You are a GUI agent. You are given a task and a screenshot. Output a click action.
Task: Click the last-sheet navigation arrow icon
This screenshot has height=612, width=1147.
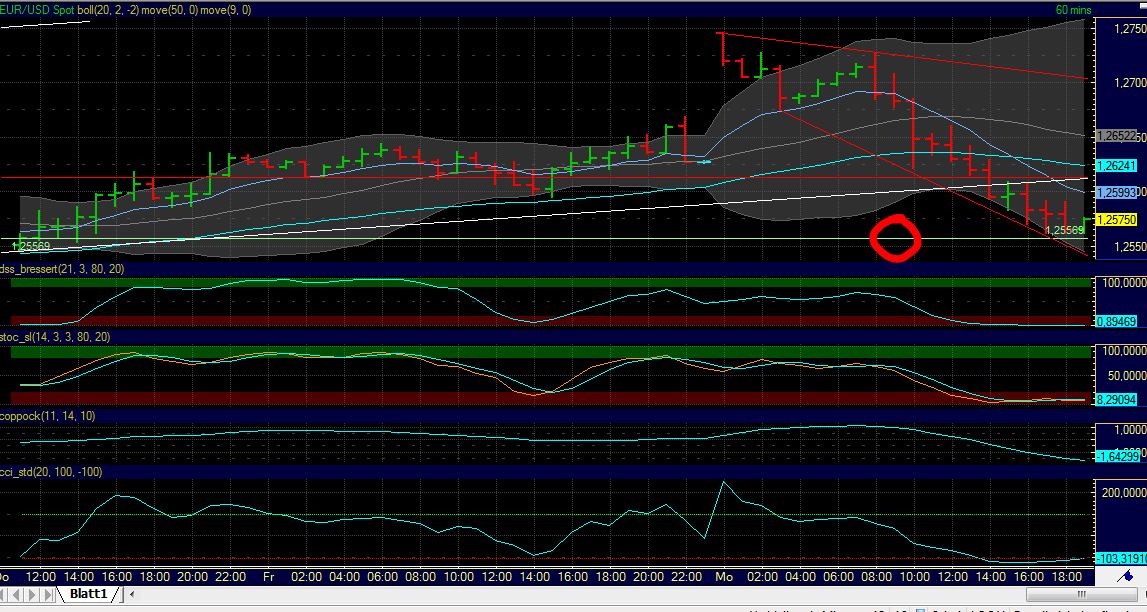46,594
